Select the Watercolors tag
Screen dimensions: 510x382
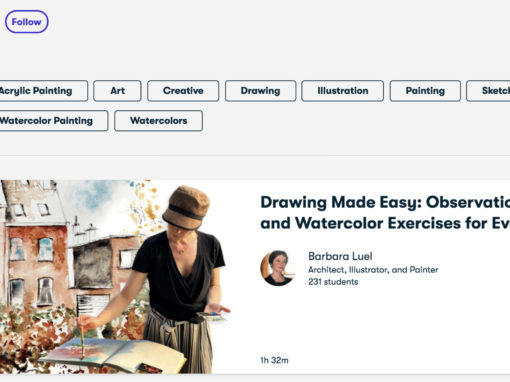point(158,121)
